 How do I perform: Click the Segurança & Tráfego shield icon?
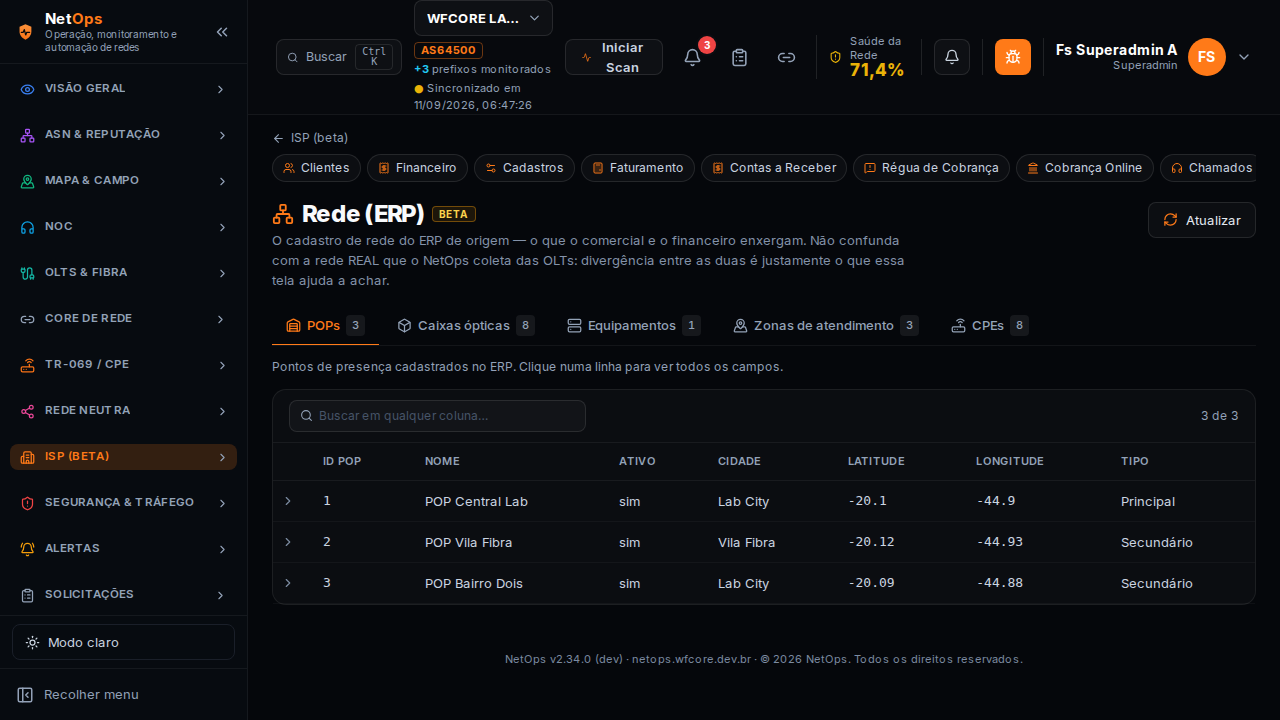[x=28, y=503]
